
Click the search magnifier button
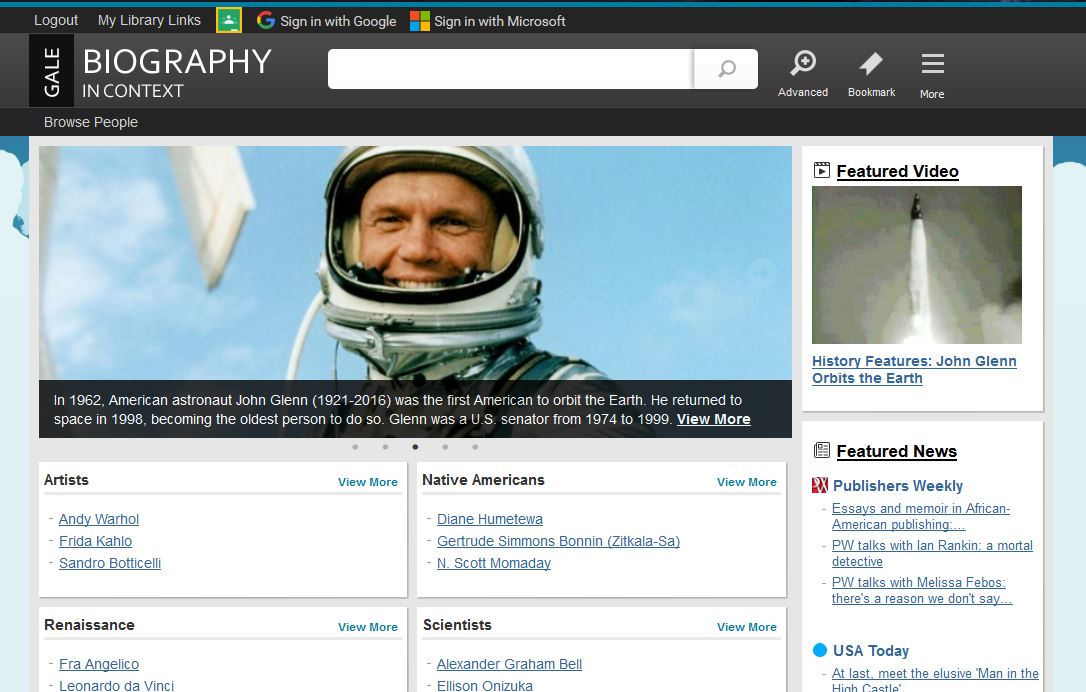[x=726, y=69]
